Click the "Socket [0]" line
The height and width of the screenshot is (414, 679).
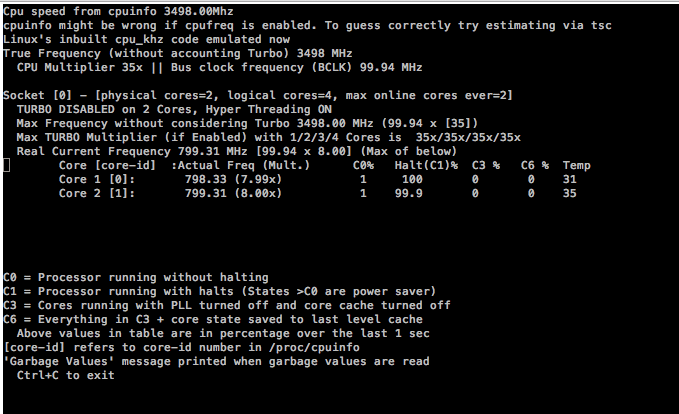tap(258, 95)
